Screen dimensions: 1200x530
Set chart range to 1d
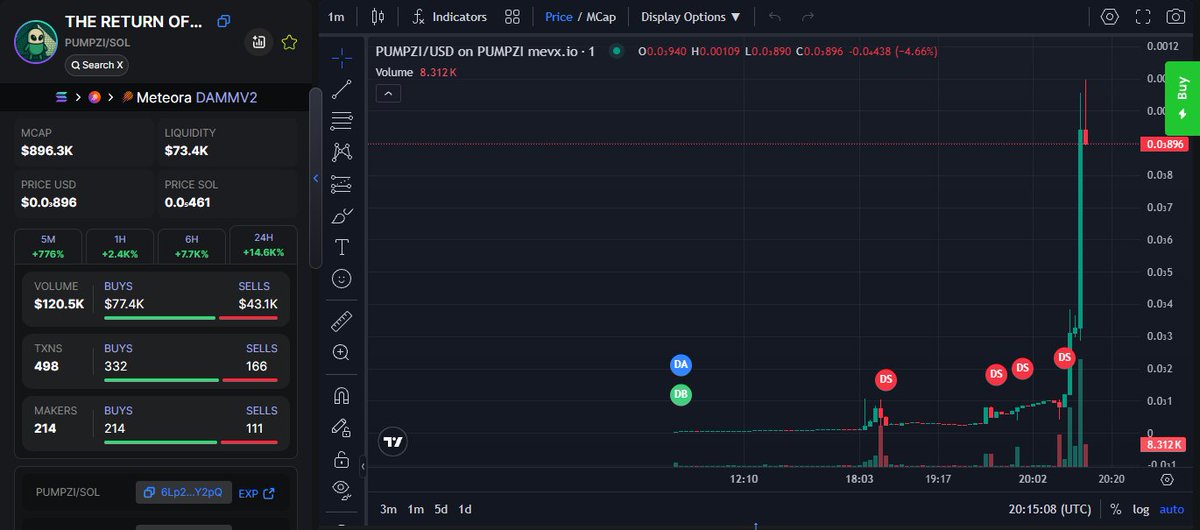pyautogui.click(x=465, y=509)
